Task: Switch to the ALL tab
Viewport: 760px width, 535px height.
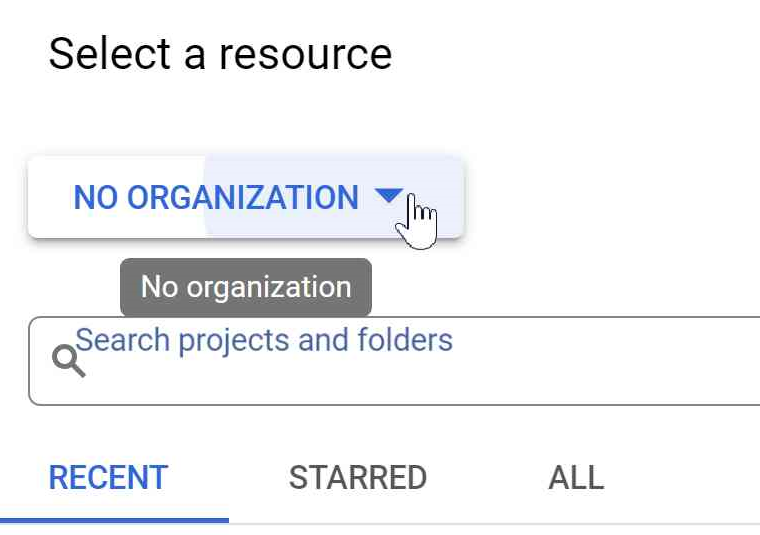Action: pyautogui.click(x=575, y=478)
